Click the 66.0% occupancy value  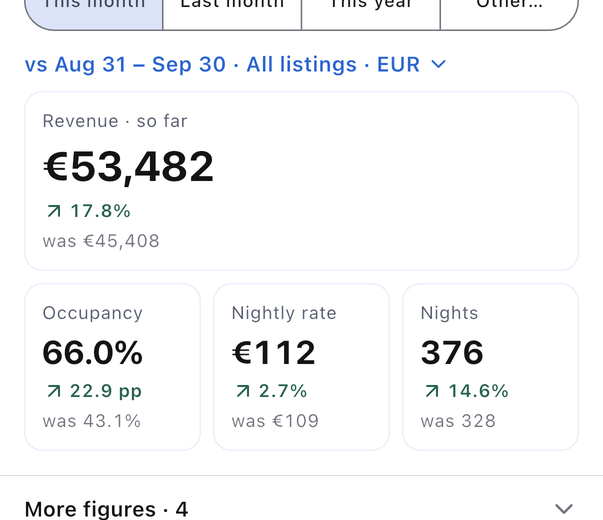93,352
